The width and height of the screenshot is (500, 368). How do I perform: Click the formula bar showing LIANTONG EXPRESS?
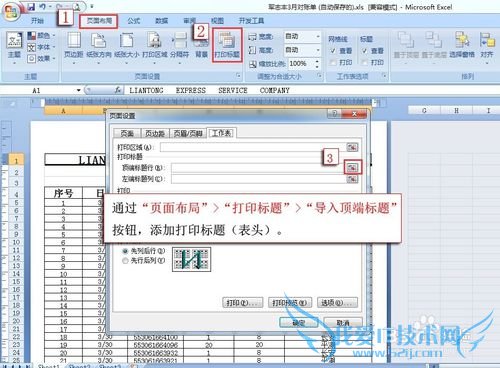pos(312,90)
